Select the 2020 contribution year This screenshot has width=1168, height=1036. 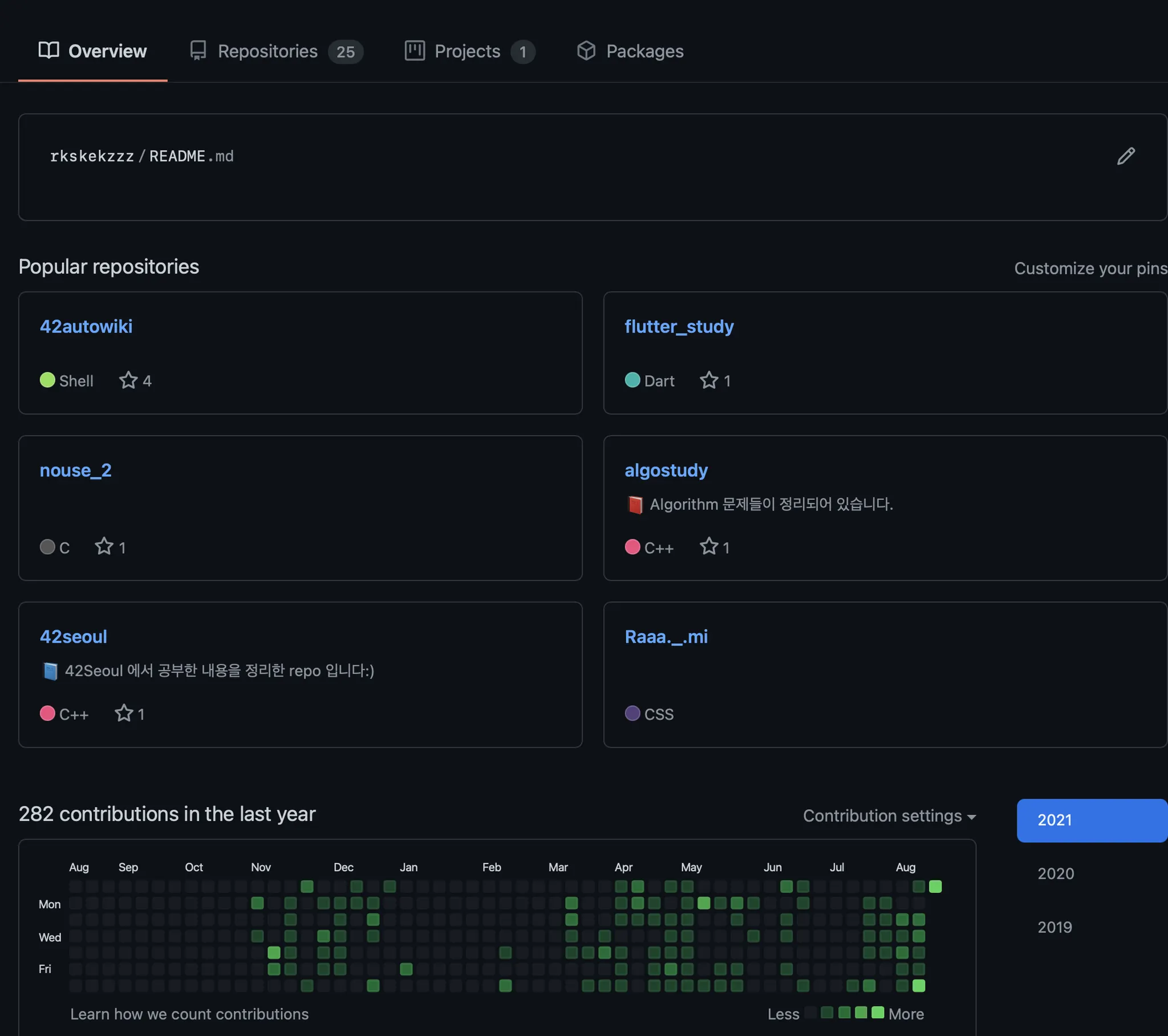[x=1056, y=873]
